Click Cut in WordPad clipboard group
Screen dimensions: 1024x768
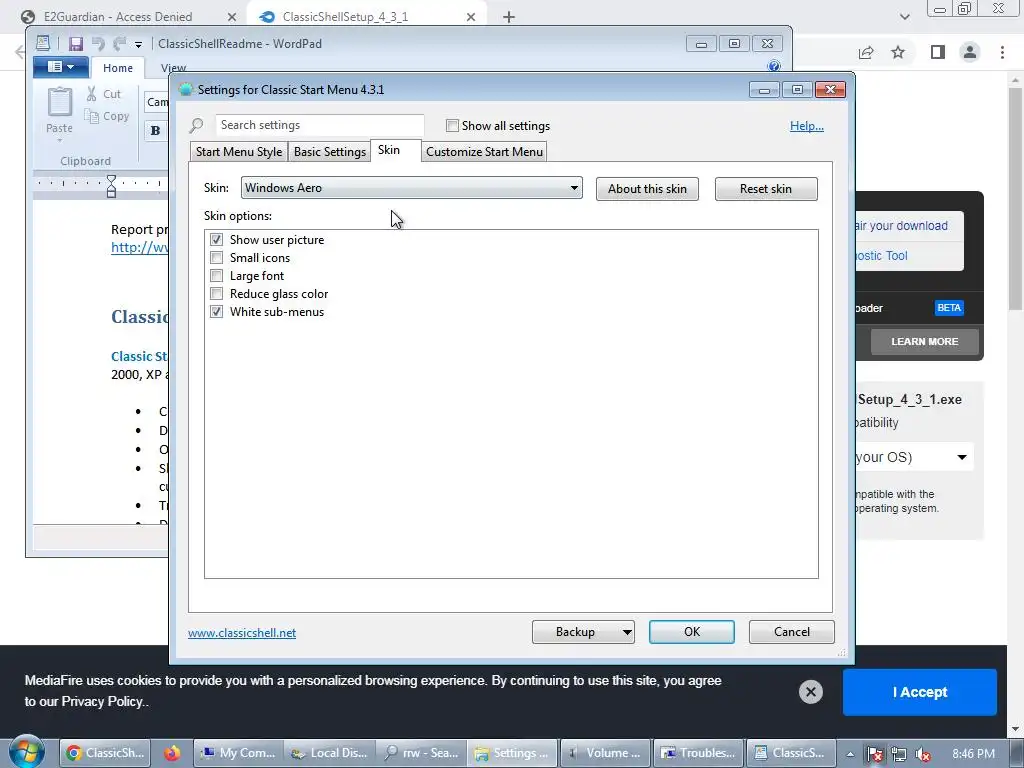click(104, 94)
